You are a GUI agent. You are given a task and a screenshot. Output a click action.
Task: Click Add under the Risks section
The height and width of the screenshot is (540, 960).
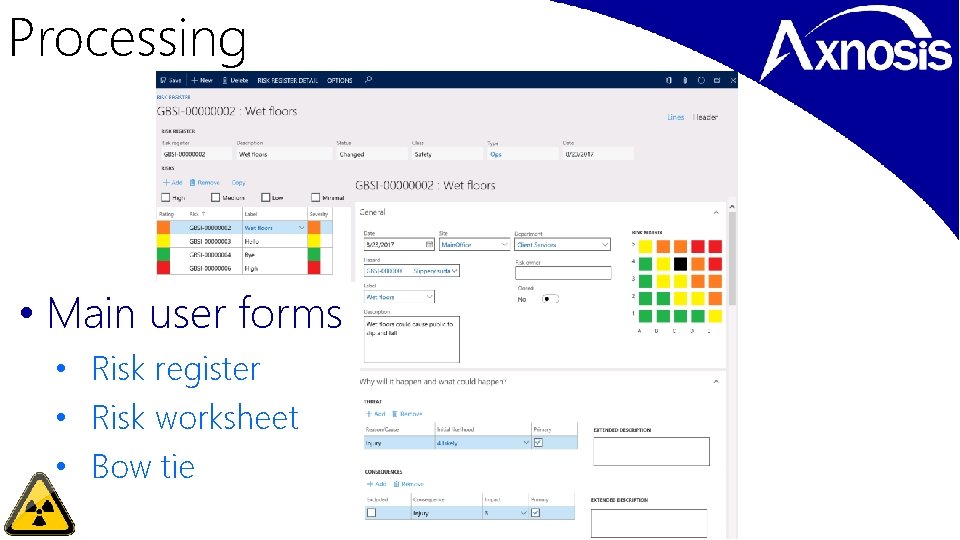[x=173, y=182]
